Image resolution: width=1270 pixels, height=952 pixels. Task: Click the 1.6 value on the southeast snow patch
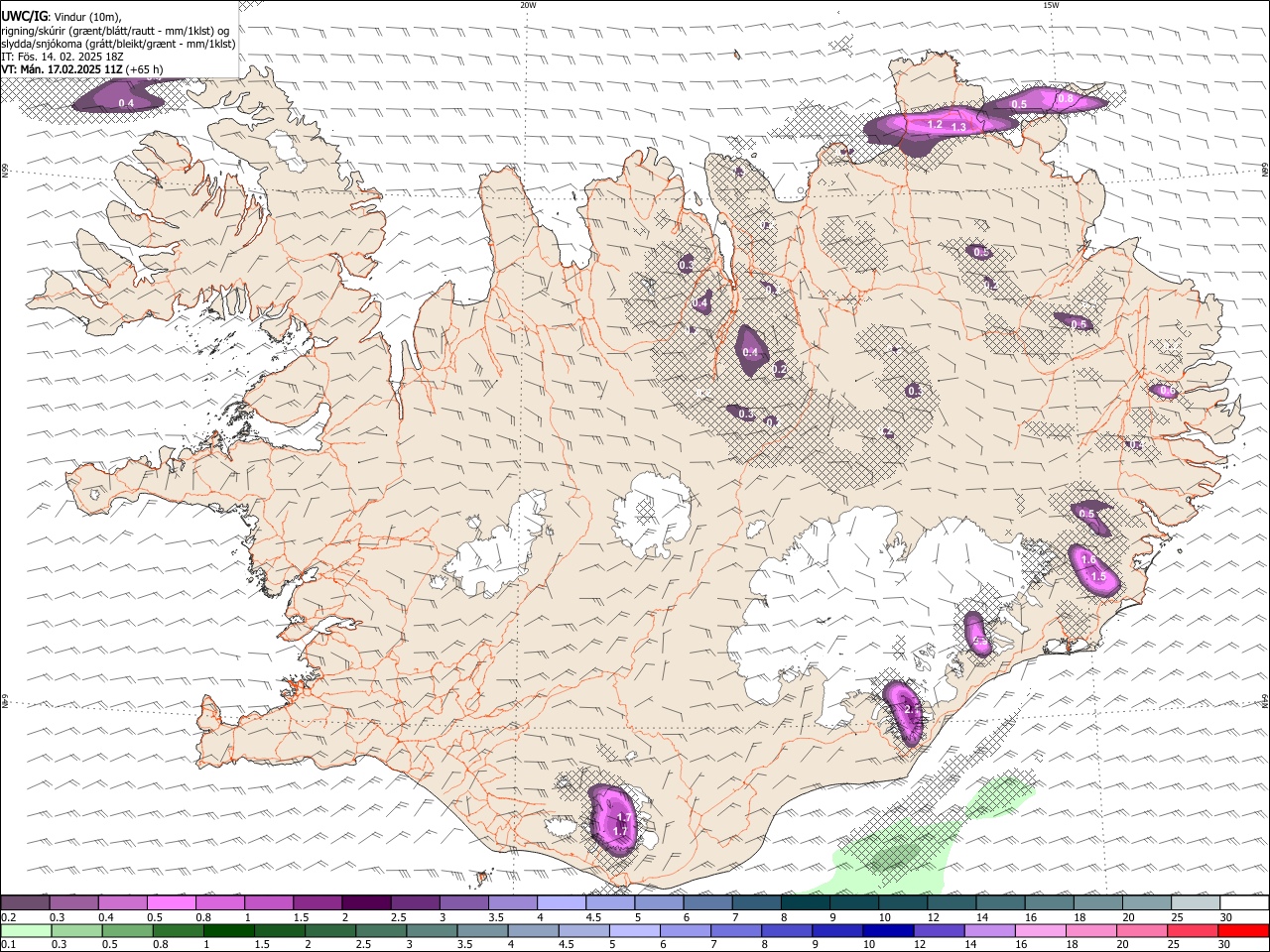pos(1088,560)
